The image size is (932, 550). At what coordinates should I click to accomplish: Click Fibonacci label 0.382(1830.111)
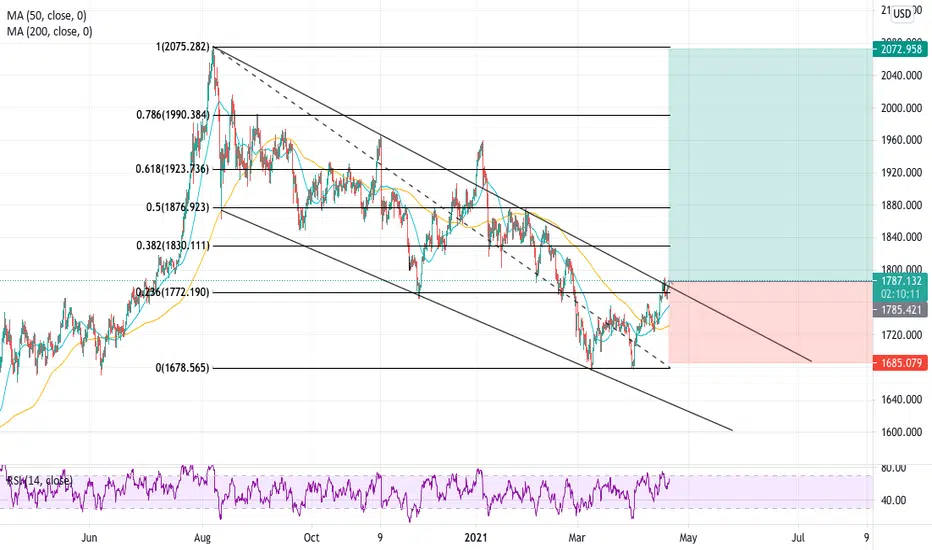click(173, 245)
